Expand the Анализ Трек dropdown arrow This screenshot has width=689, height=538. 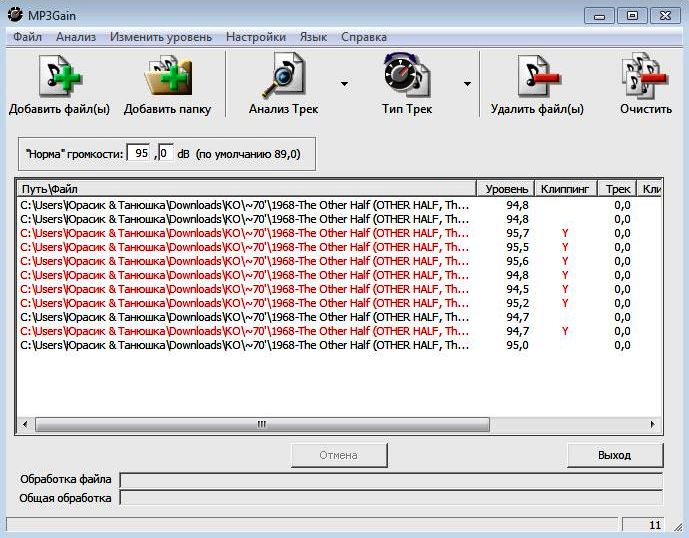point(344,84)
